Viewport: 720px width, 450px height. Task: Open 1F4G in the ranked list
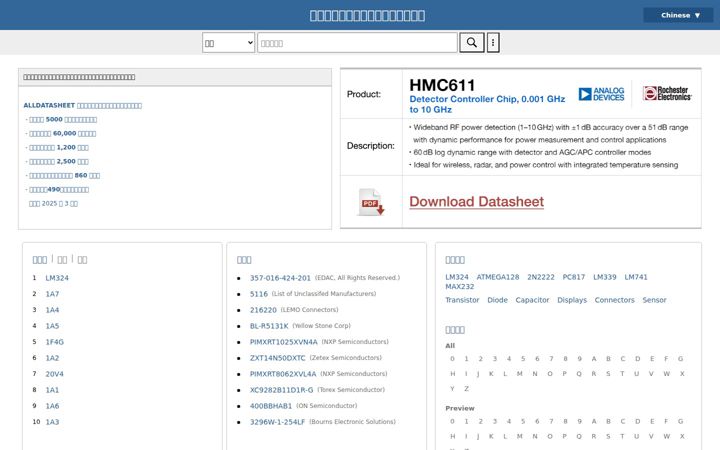click(55, 342)
